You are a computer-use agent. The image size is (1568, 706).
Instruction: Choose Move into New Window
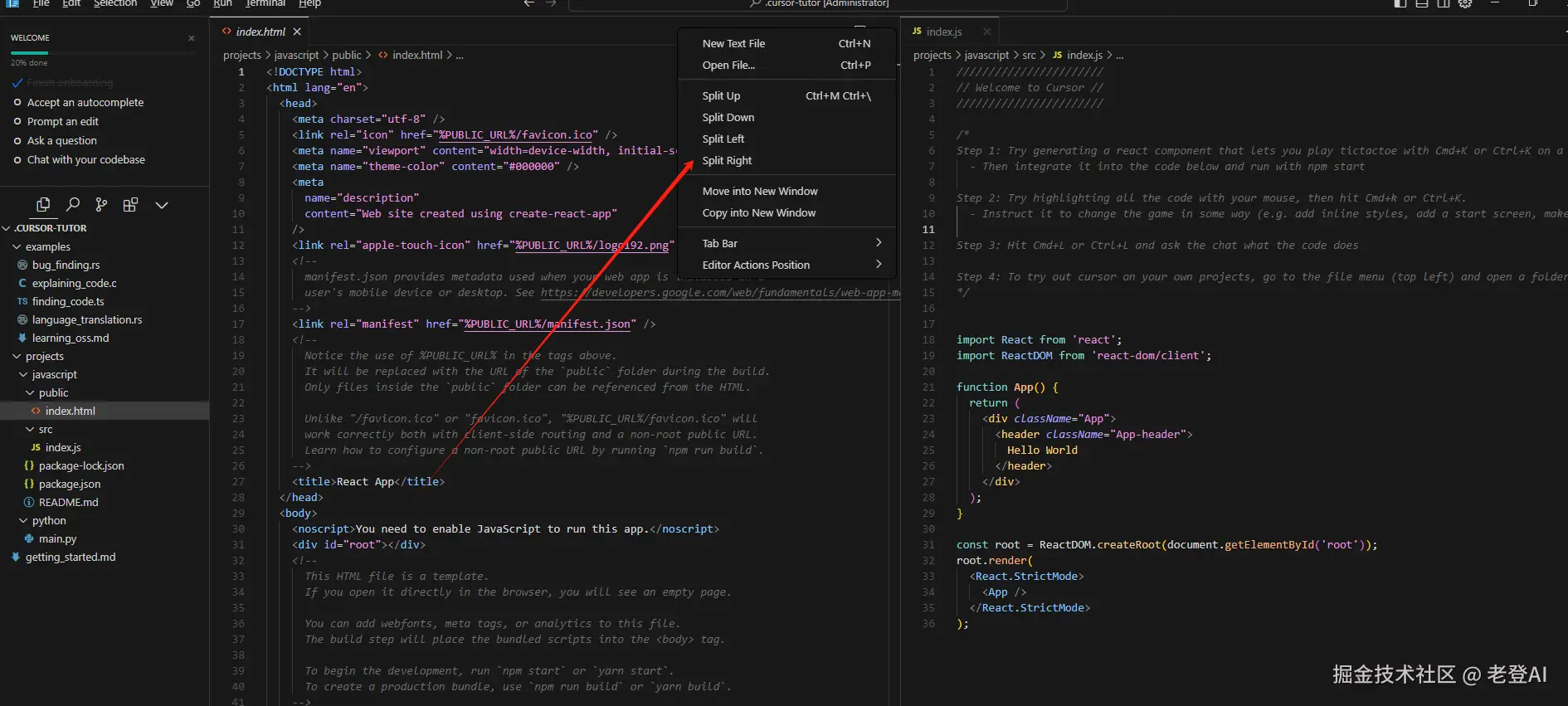tap(759, 192)
